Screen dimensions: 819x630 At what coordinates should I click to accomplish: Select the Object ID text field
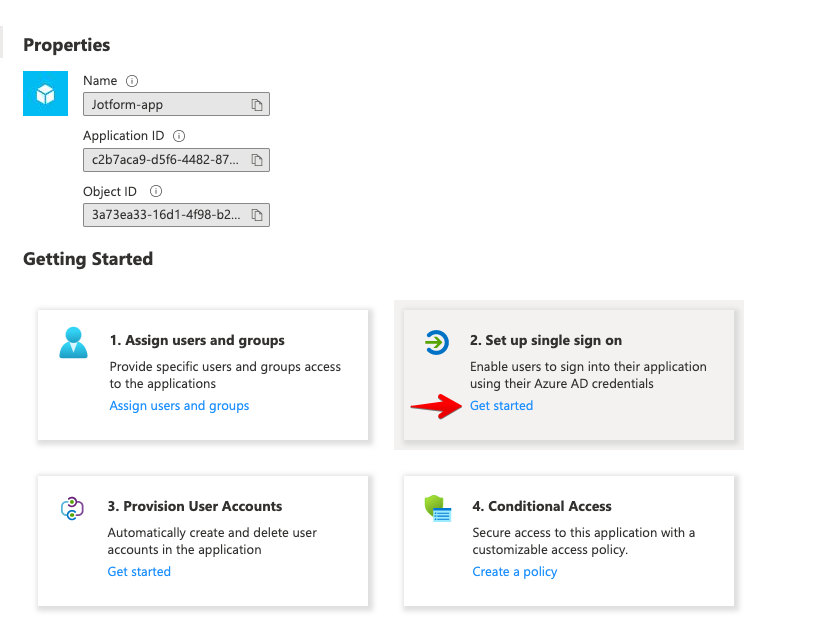(176, 215)
